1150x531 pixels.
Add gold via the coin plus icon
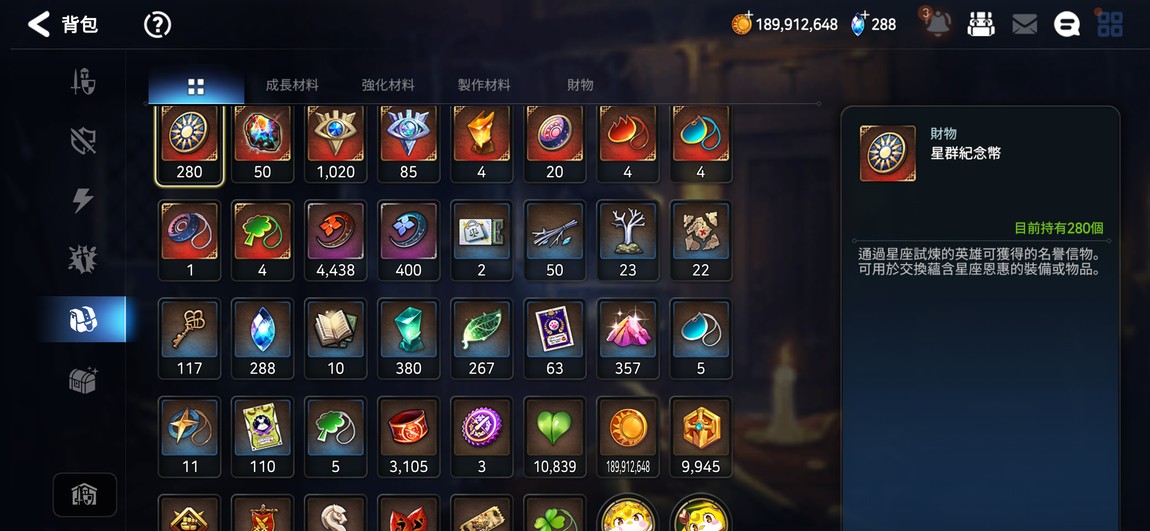pyautogui.click(x=741, y=23)
